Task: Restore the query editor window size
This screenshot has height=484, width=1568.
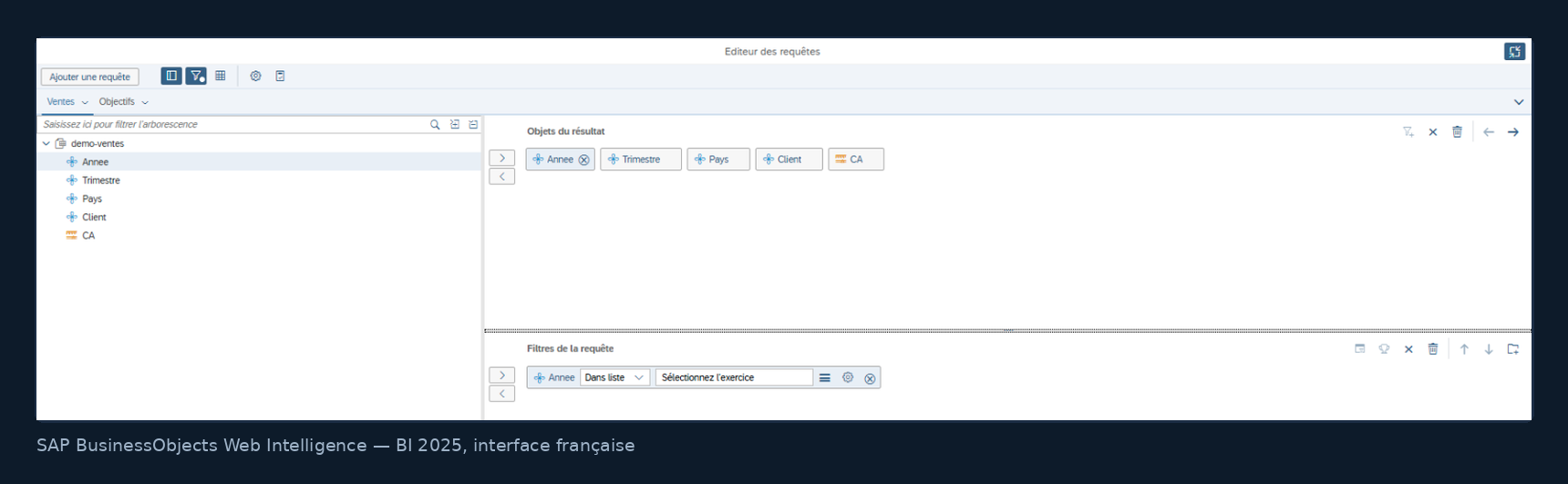Action: coord(1514,52)
